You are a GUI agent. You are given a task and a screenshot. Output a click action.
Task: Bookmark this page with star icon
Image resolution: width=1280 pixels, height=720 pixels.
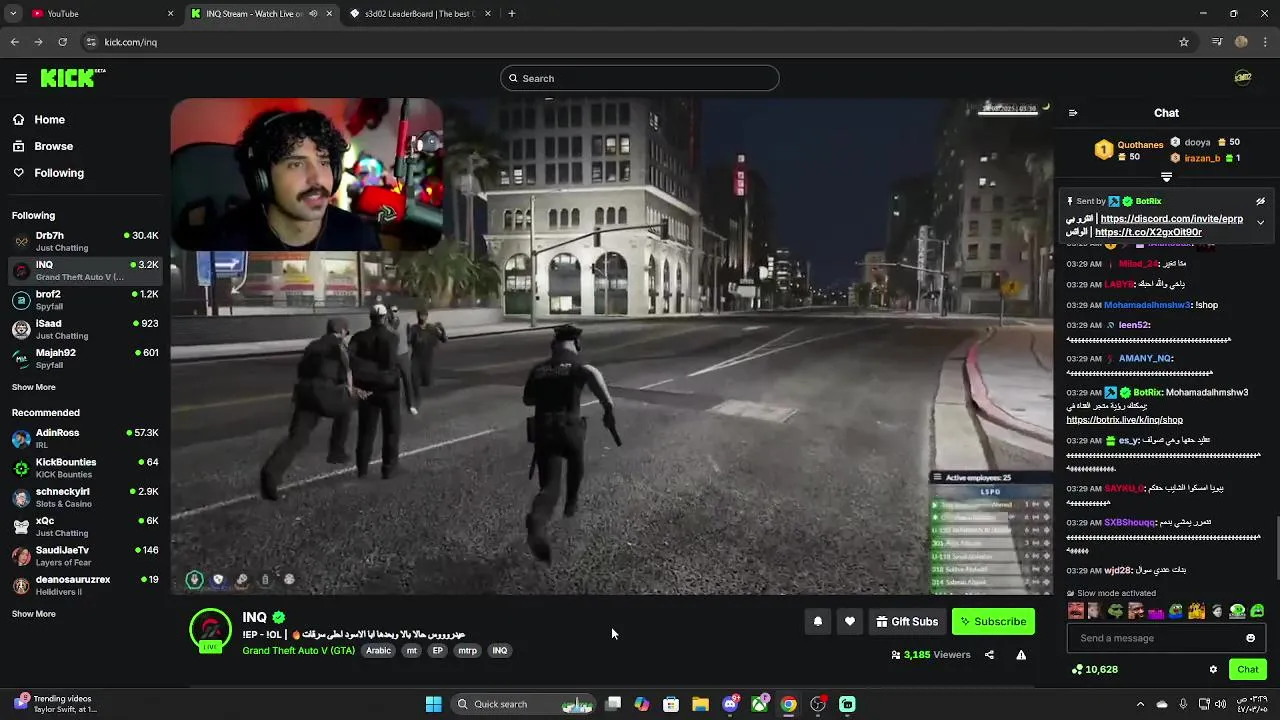point(1184,42)
